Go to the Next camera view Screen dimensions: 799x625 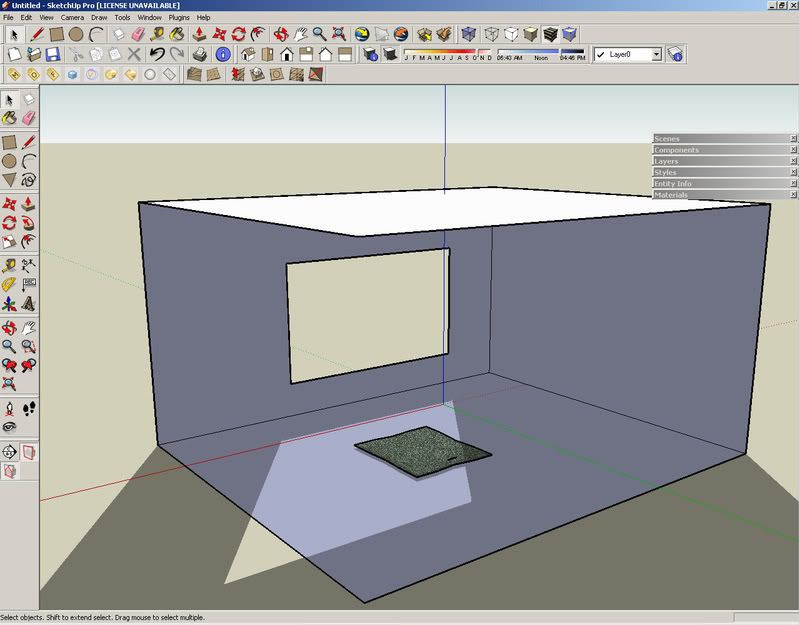[29, 365]
